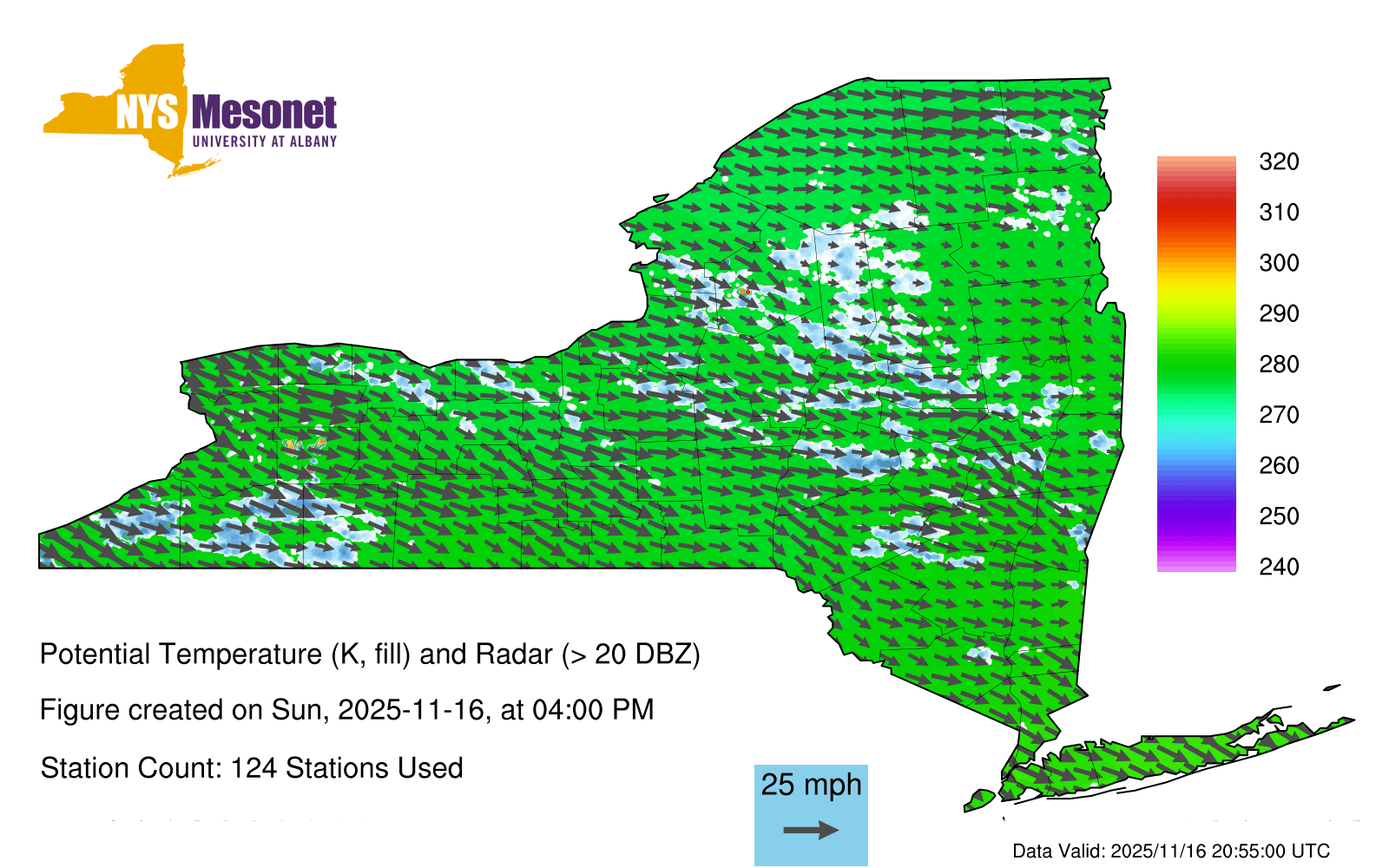Select the UNIVERSITY AT ALBANY text
Screen dimensions: 1389x868
264,141
